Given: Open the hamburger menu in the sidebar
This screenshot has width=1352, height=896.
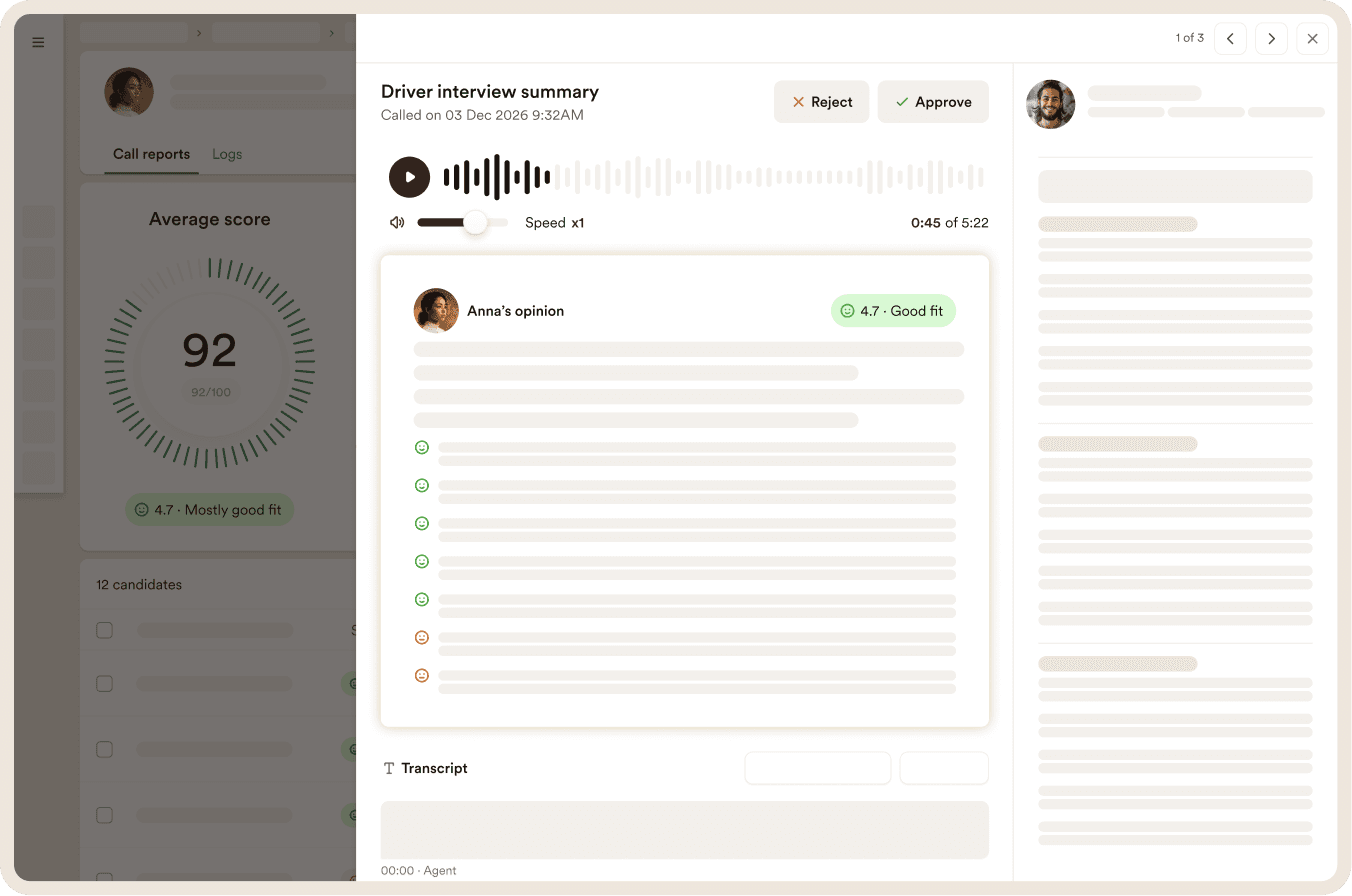Looking at the screenshot, I should coord(38,42).
